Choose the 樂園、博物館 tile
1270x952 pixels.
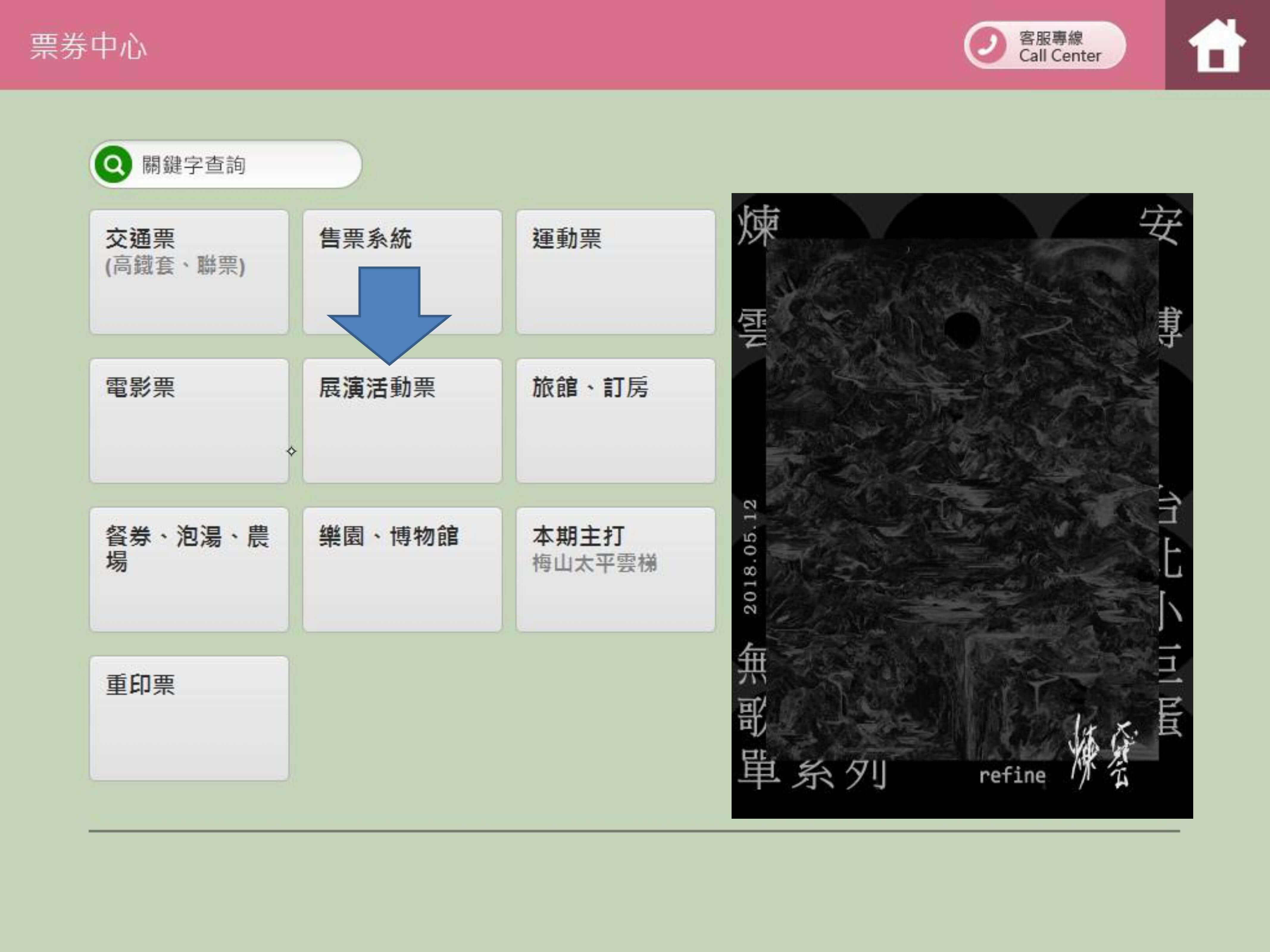point(402,570)
